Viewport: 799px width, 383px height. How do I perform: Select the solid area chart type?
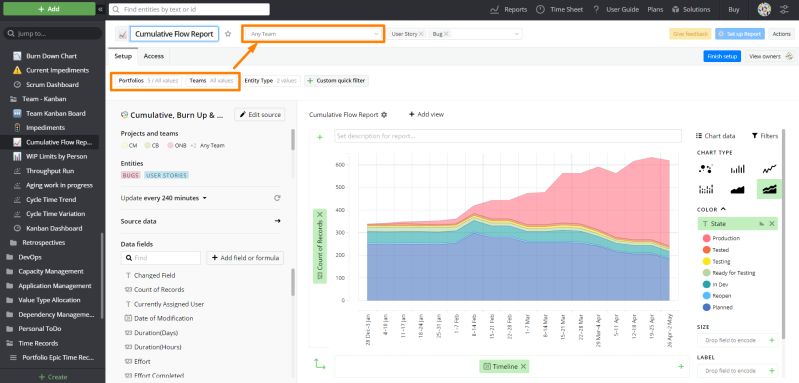(x=737, y=189)
